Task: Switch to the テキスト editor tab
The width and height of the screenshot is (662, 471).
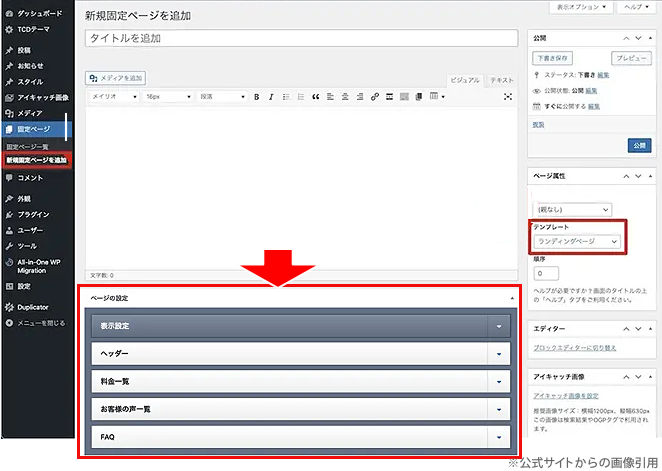Action: (502, 79)
